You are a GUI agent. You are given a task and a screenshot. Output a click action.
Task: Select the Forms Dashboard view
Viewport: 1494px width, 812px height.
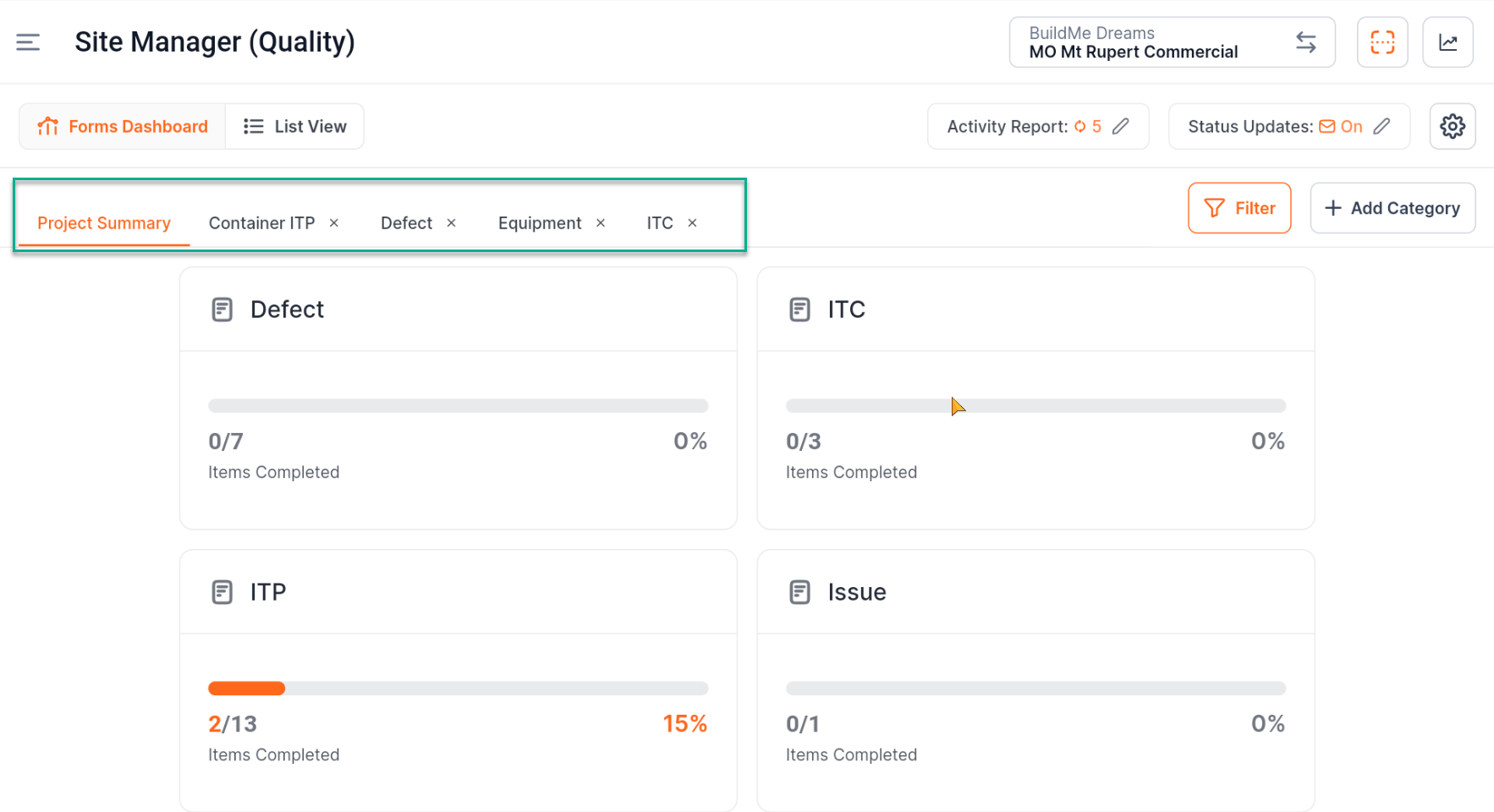click(x=123, y=126)
